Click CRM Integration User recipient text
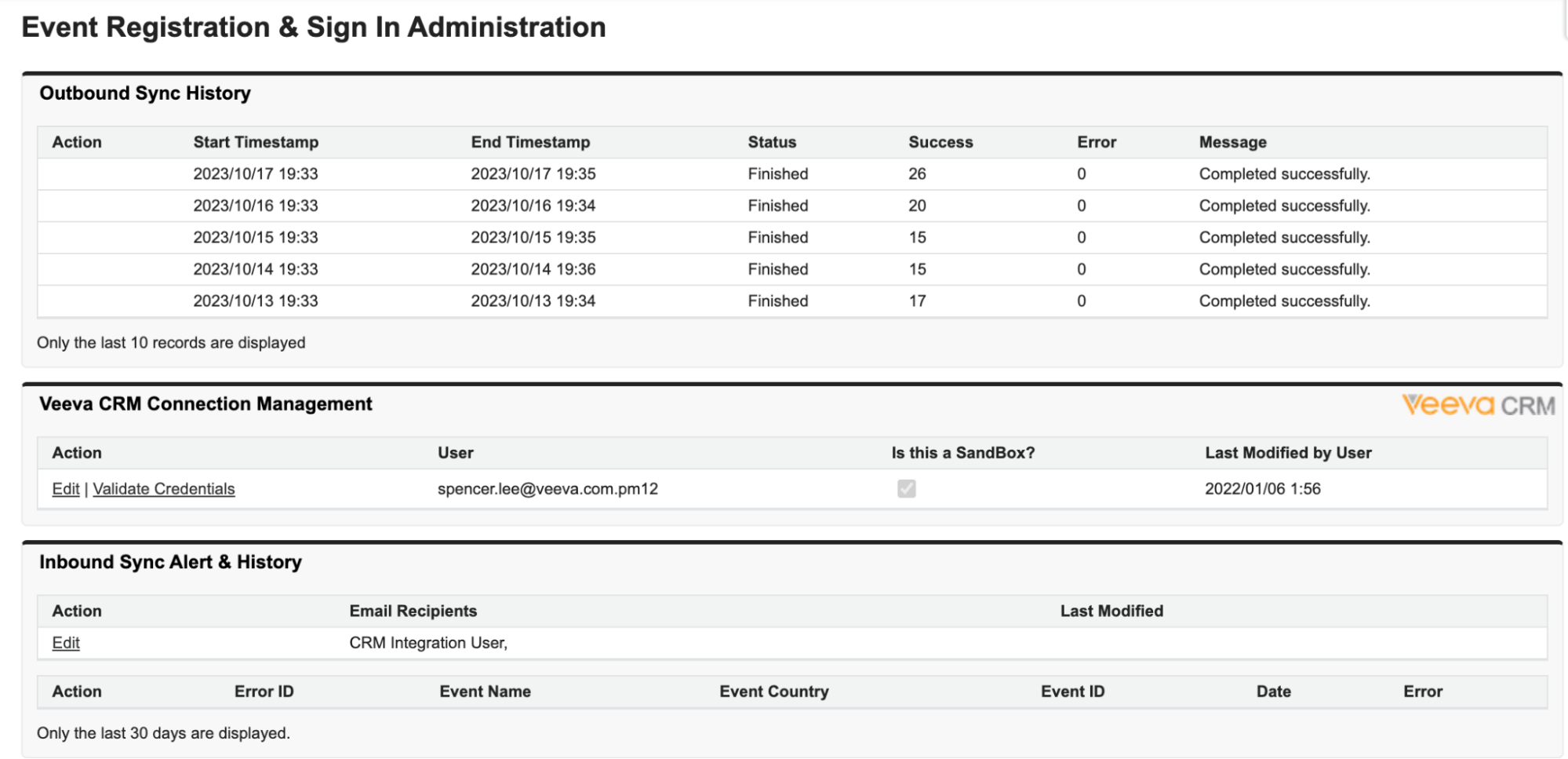 427,643
